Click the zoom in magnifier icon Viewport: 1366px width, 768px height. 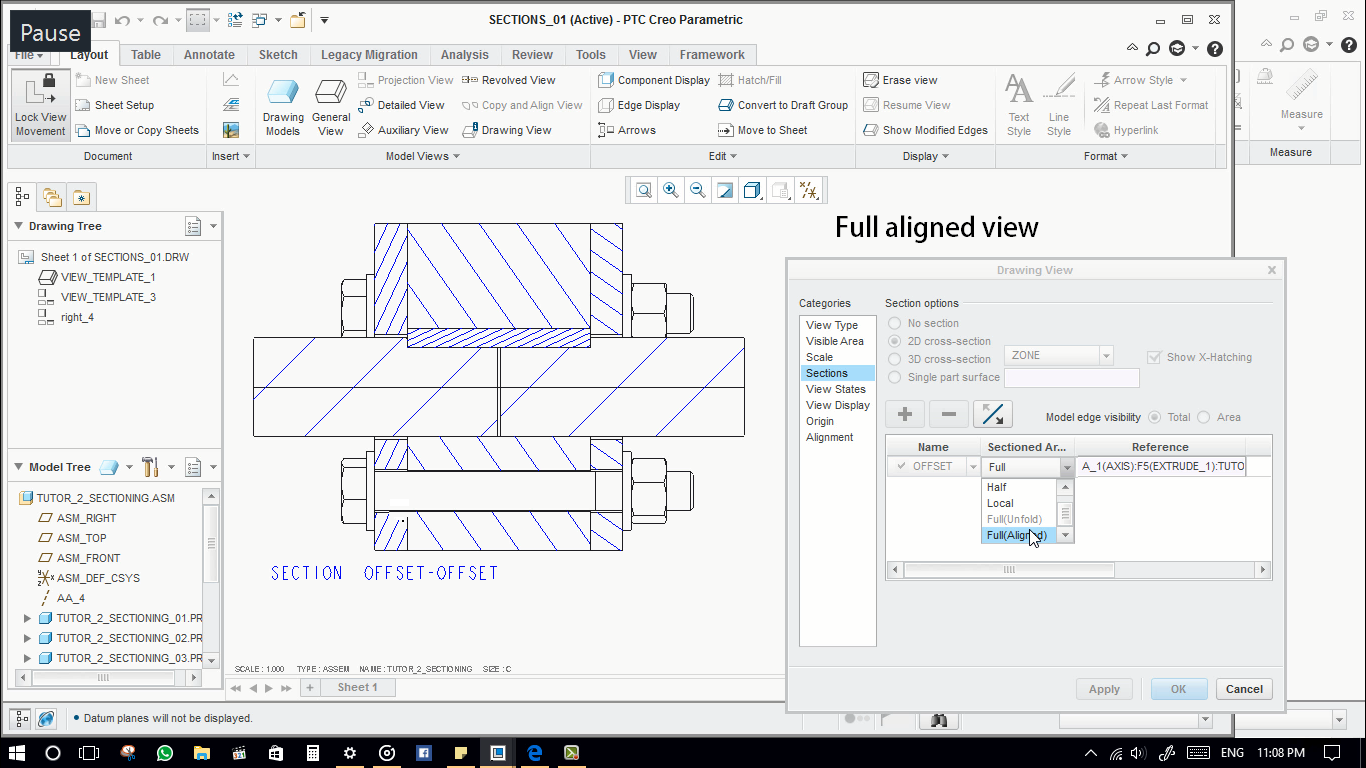[x=671, y=190]
